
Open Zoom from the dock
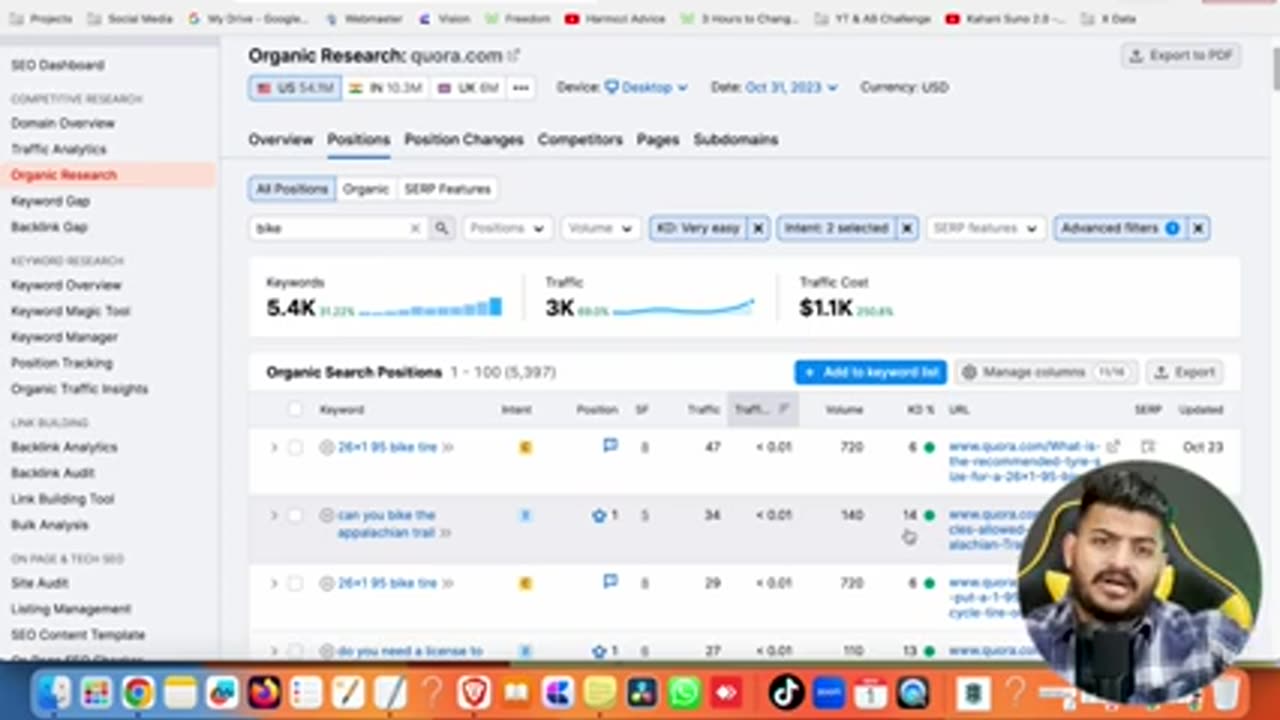coord(829,692)
